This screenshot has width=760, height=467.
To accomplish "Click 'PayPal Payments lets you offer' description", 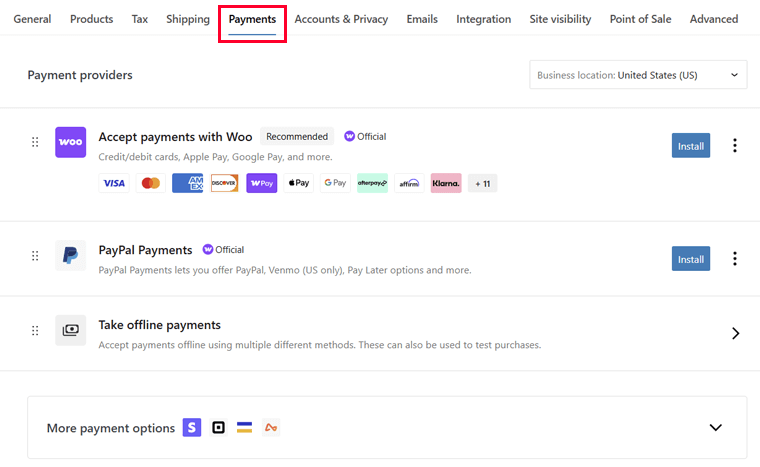I will click(285, 270).
